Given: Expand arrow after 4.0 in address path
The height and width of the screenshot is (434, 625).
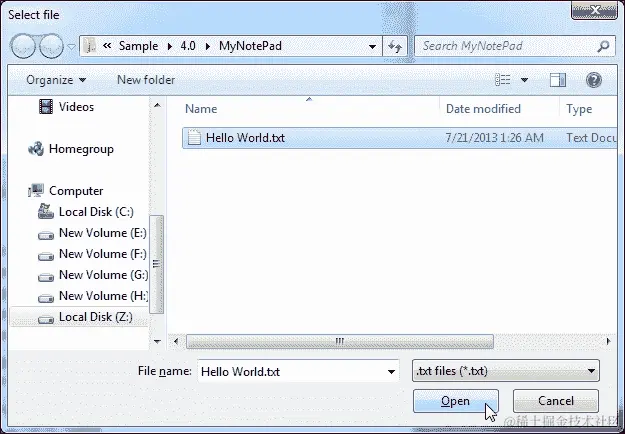Looking at the screenshot, I should tap(207, 46).
